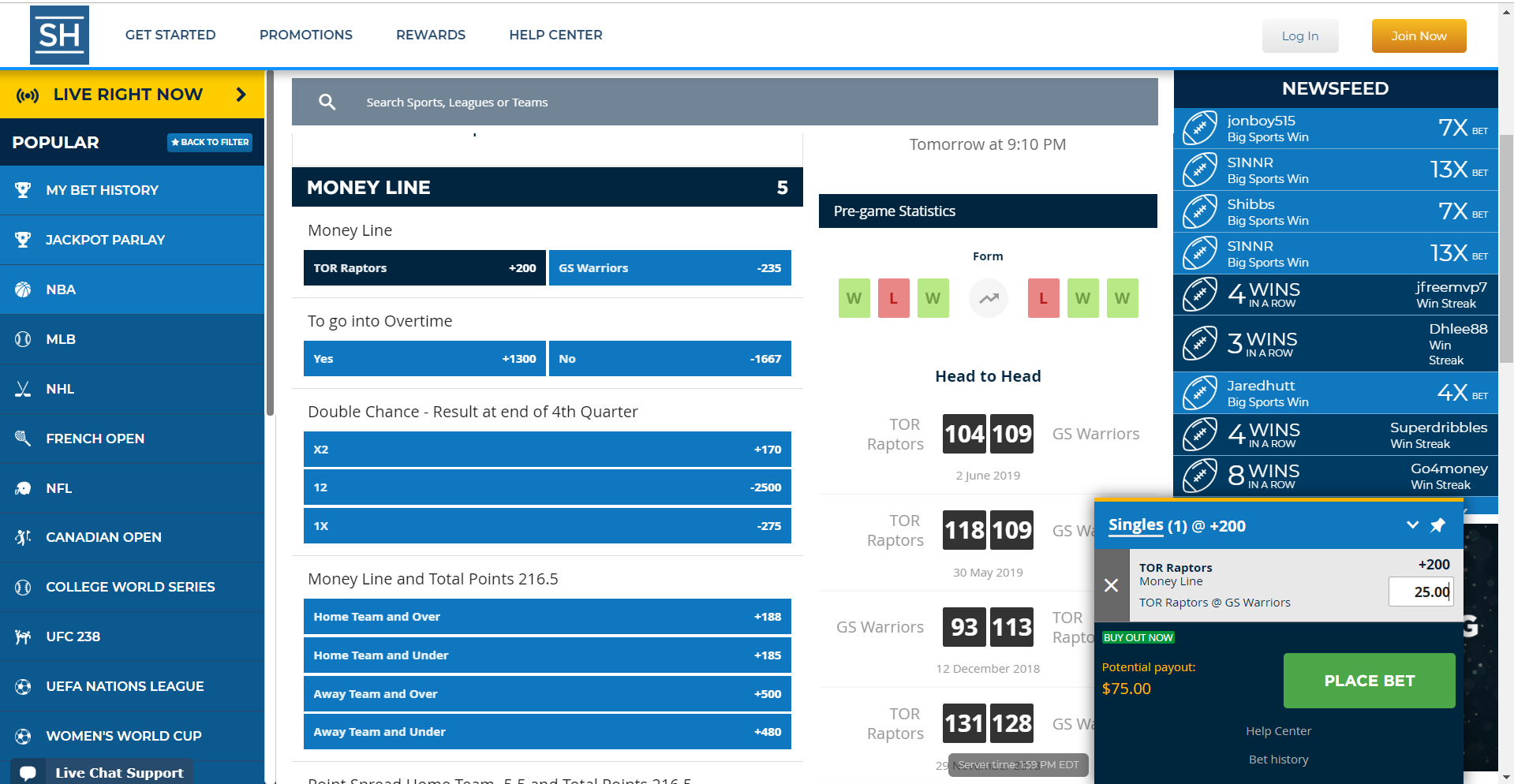Viewport: 1514px width, 784px height.
Task: Open the Rewards page
Action: (431, 35)
